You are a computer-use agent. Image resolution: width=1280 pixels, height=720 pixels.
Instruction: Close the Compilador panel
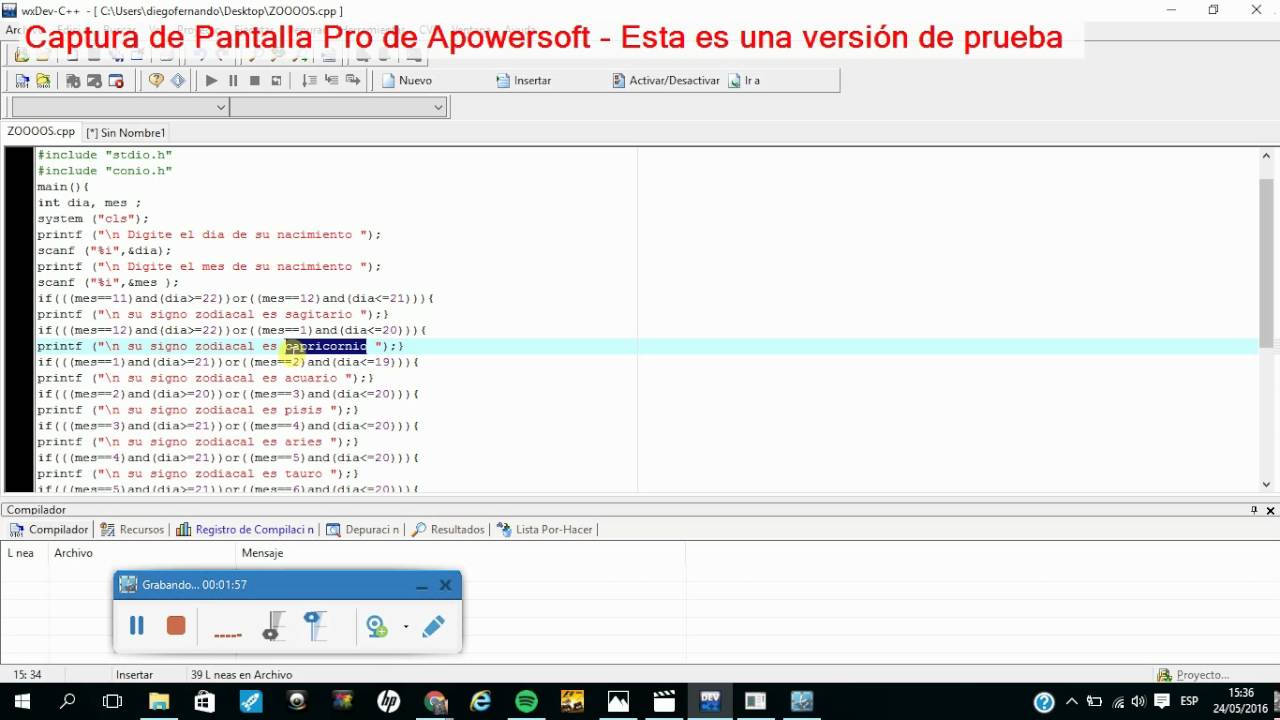point(1271,510)
